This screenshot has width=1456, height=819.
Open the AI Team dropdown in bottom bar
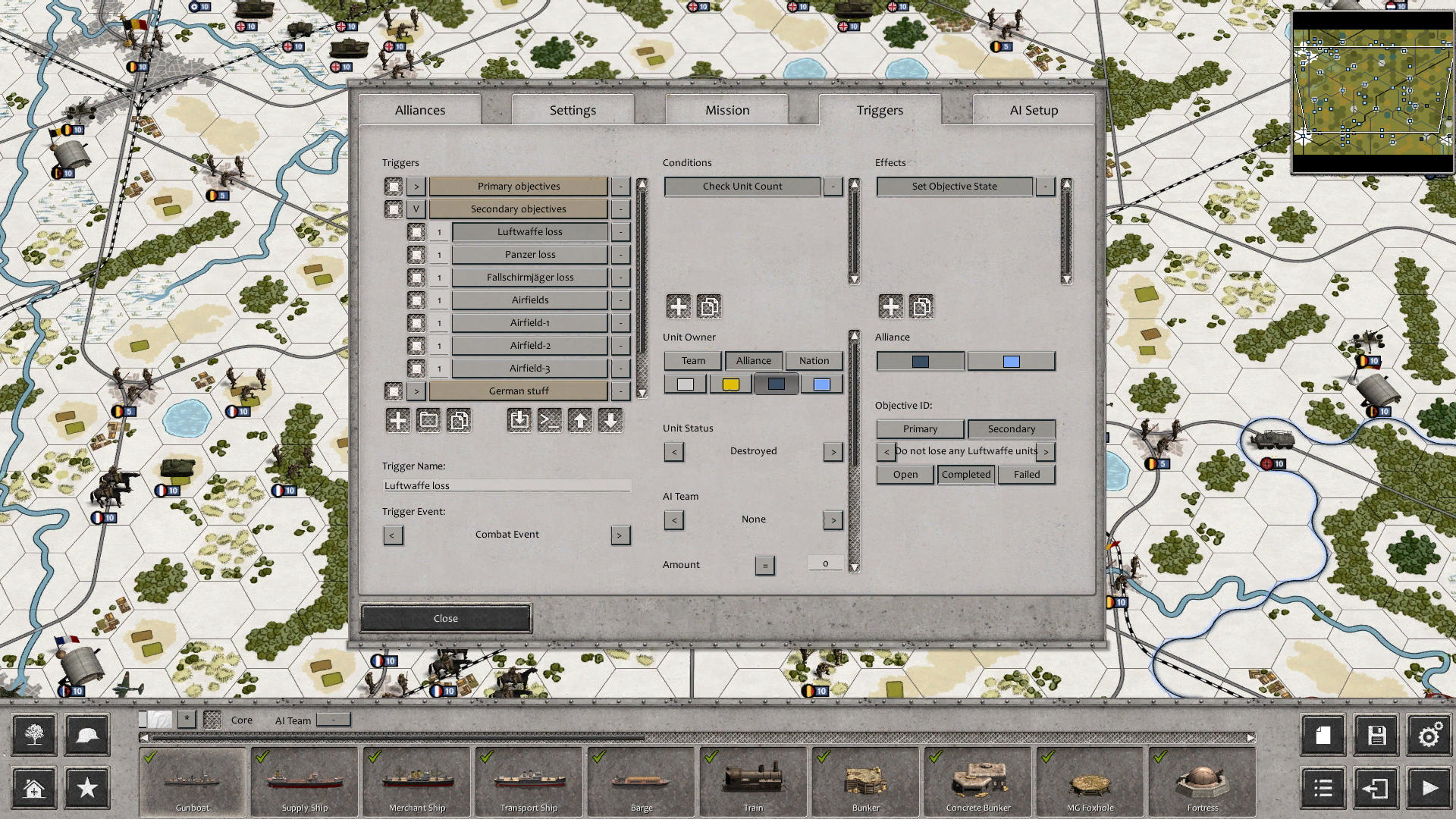[x=331, y=720]
